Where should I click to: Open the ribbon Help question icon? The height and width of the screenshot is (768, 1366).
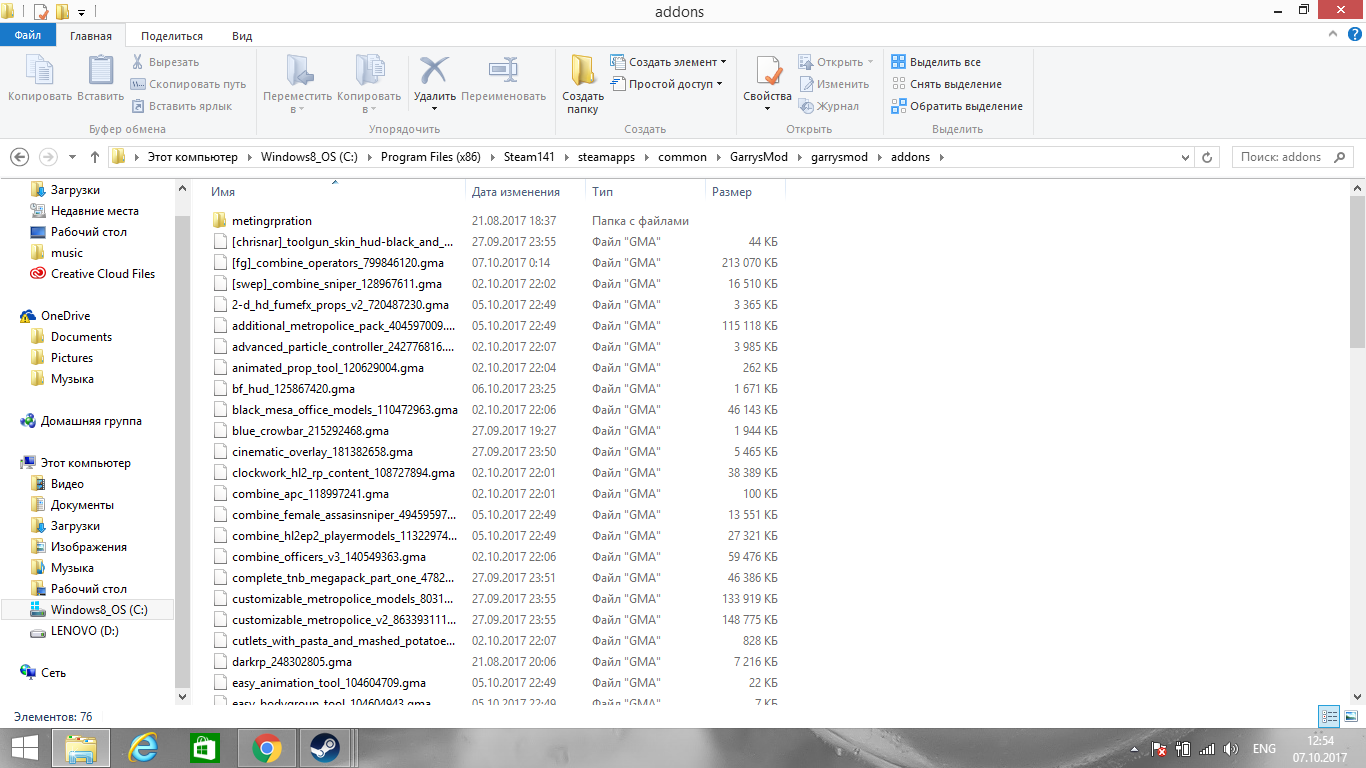1355,34
